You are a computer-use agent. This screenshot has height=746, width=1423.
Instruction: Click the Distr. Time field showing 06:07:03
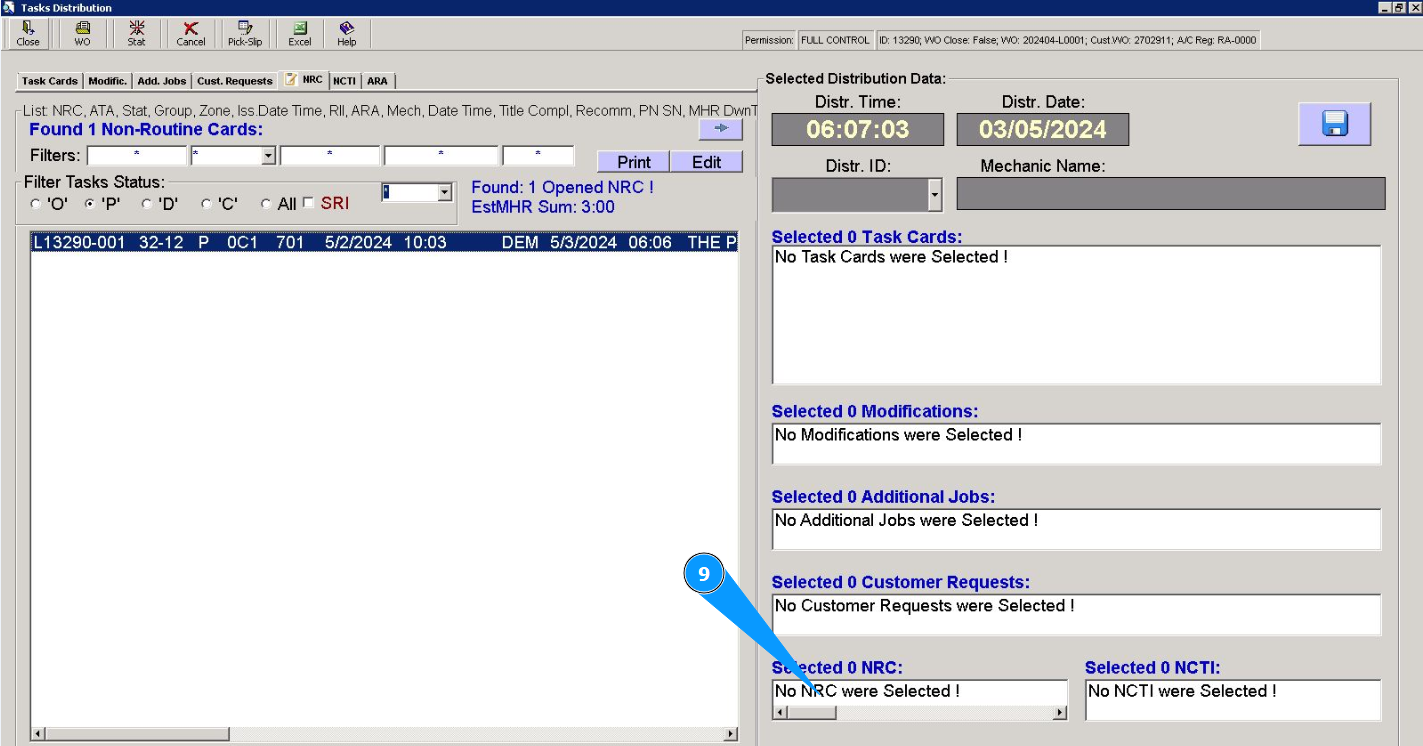point(858,130)
